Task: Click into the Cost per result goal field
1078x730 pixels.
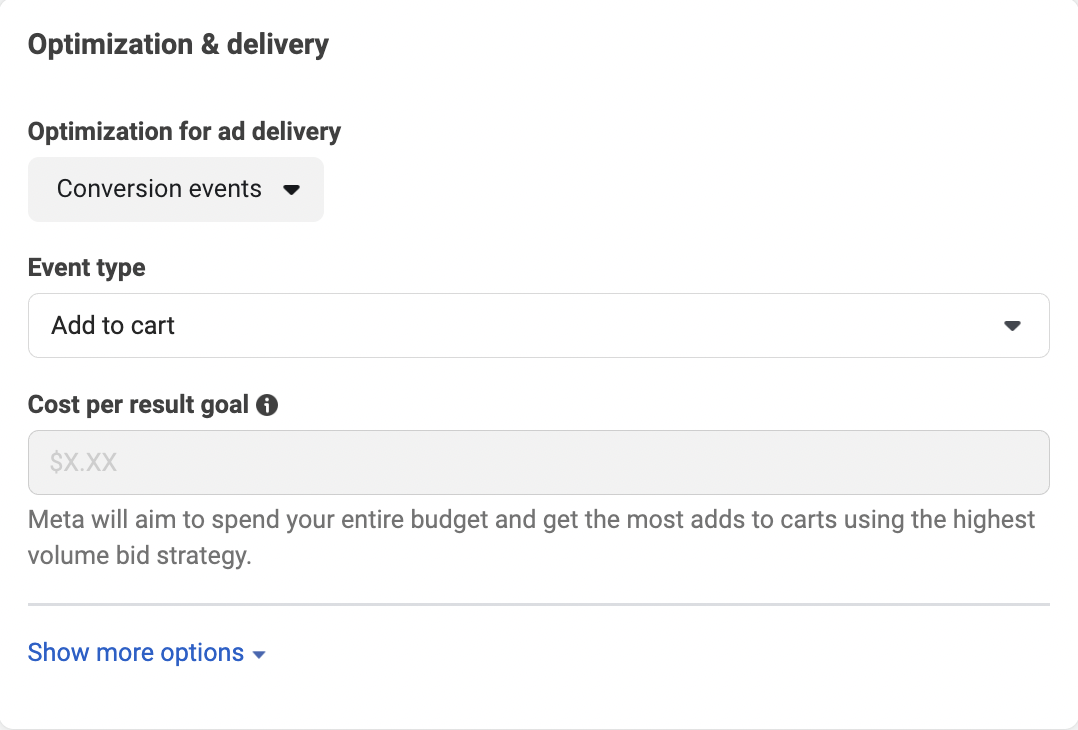Action: [x=538, y=462]
